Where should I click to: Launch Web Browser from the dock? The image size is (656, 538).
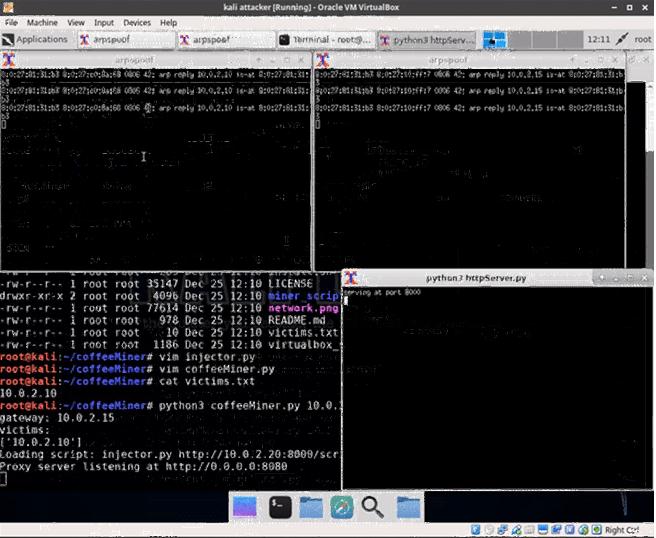pyautogui.click(x=342, y=507)
